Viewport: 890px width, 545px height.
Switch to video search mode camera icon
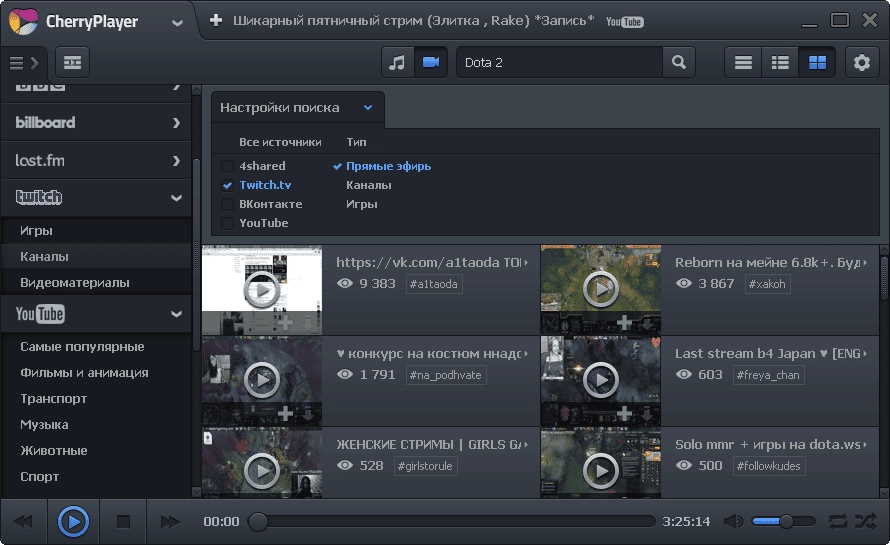[431, 62]
